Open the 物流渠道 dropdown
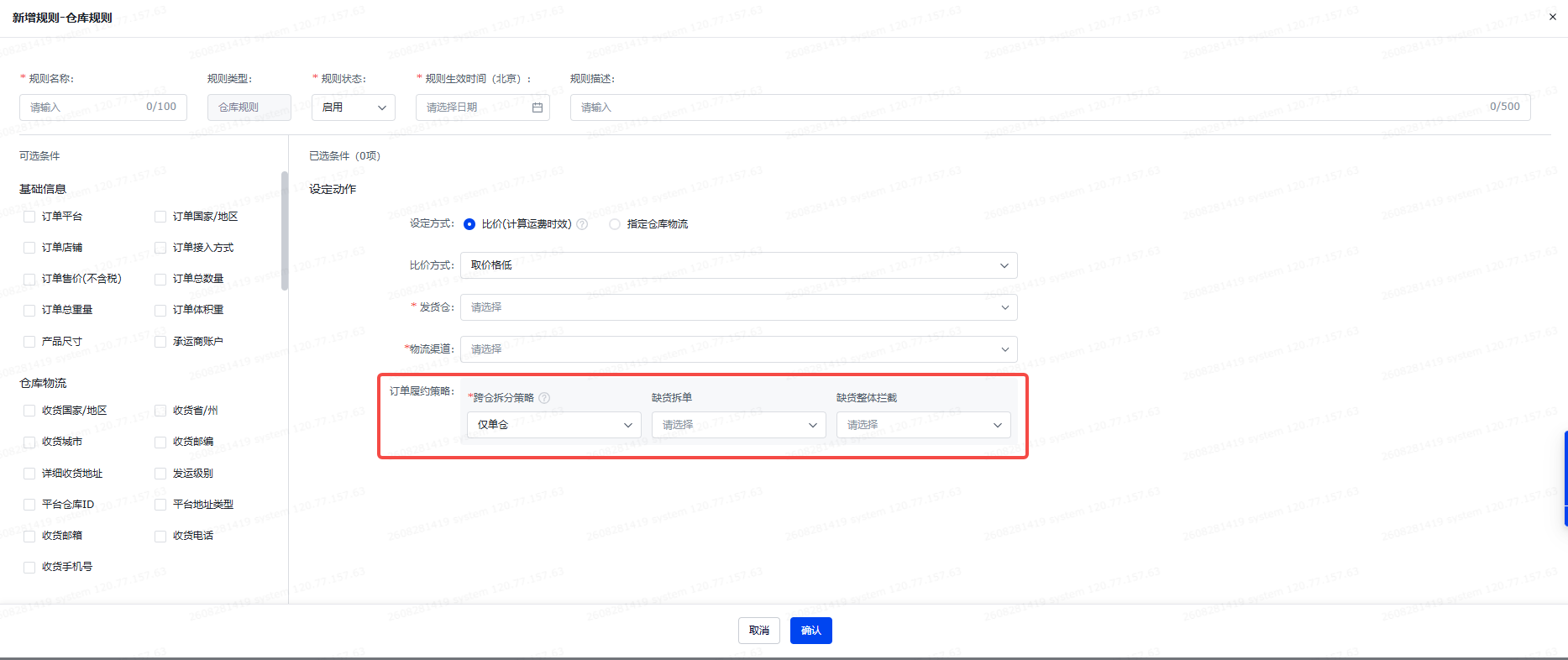Viewport: 1568px width, 660px height. click(x=739, y=349)
